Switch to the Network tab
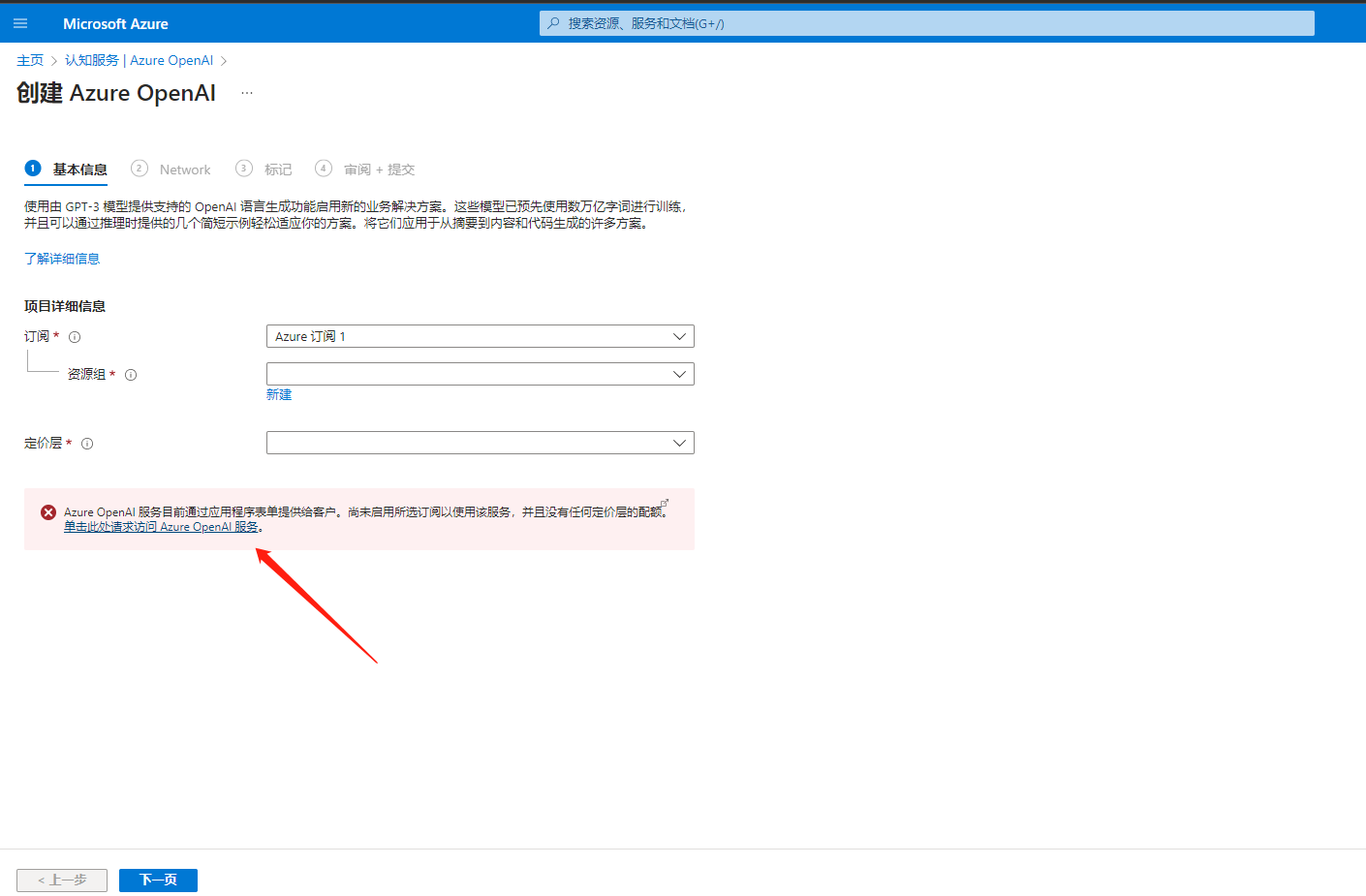 point(171,170)
